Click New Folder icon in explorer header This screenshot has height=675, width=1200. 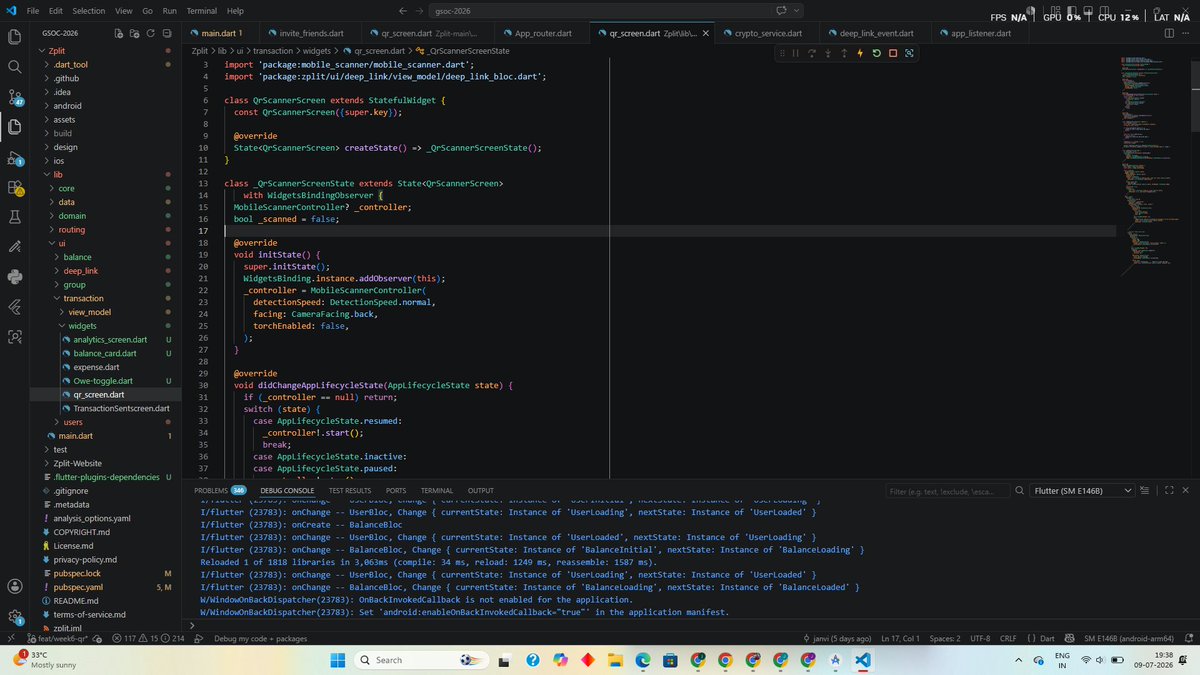[x=134, y=33]
